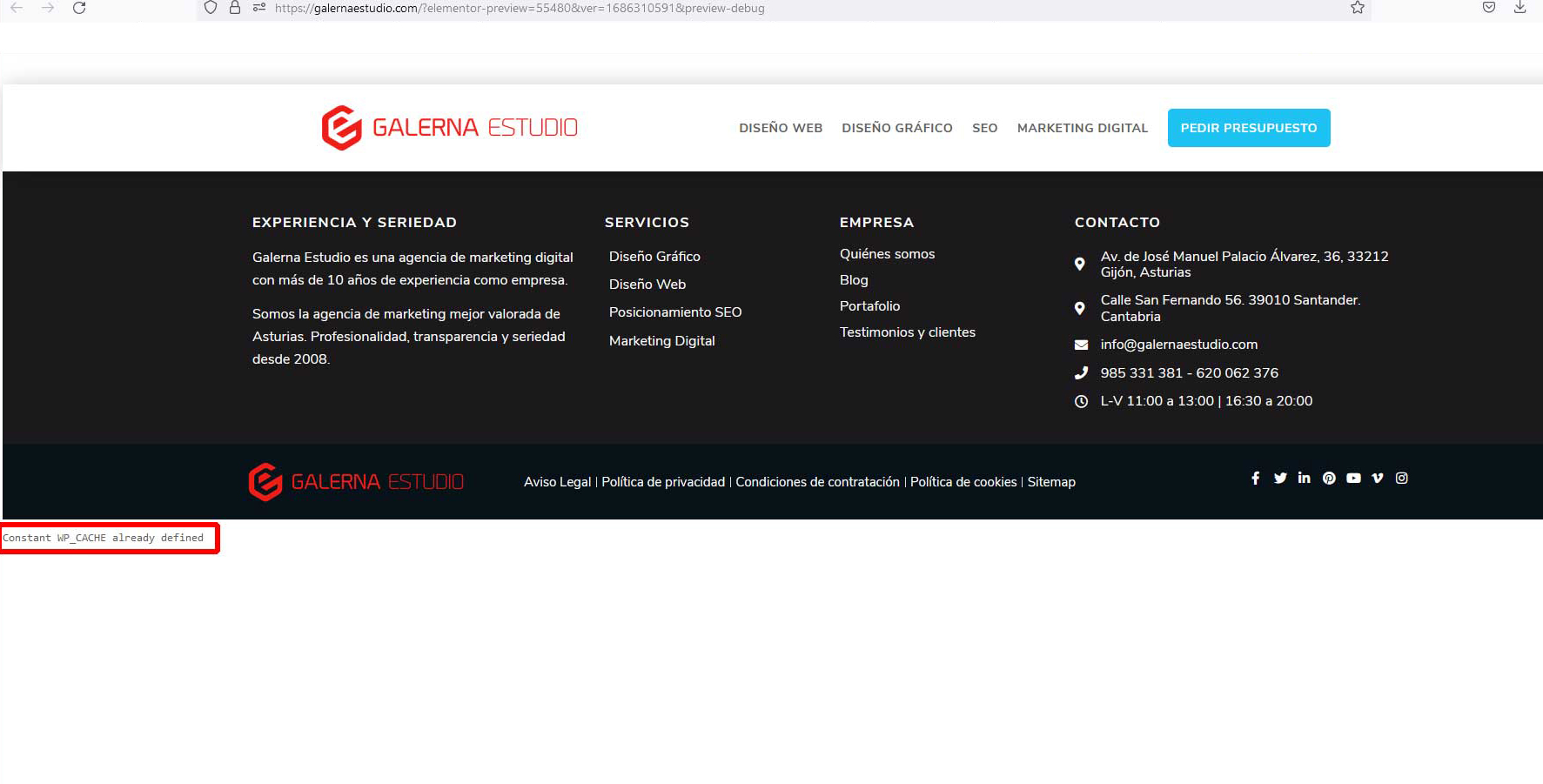Open the downloads arrow icon
The height and width of the screenshot is (784, 1543).
(x=1520, y=8)
